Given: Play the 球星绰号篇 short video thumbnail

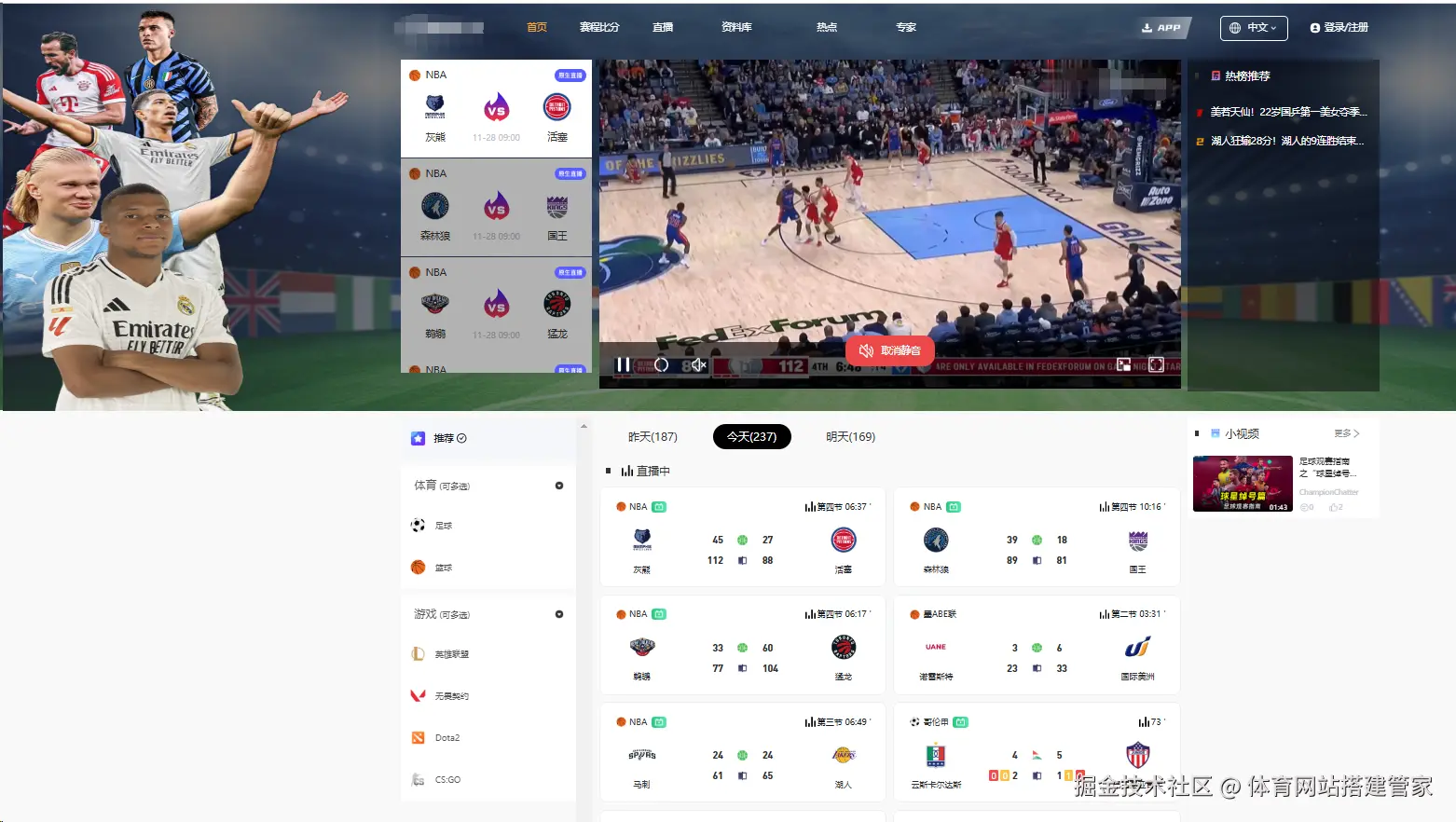Looking at the screenshot, I should tap(1243, 484).
